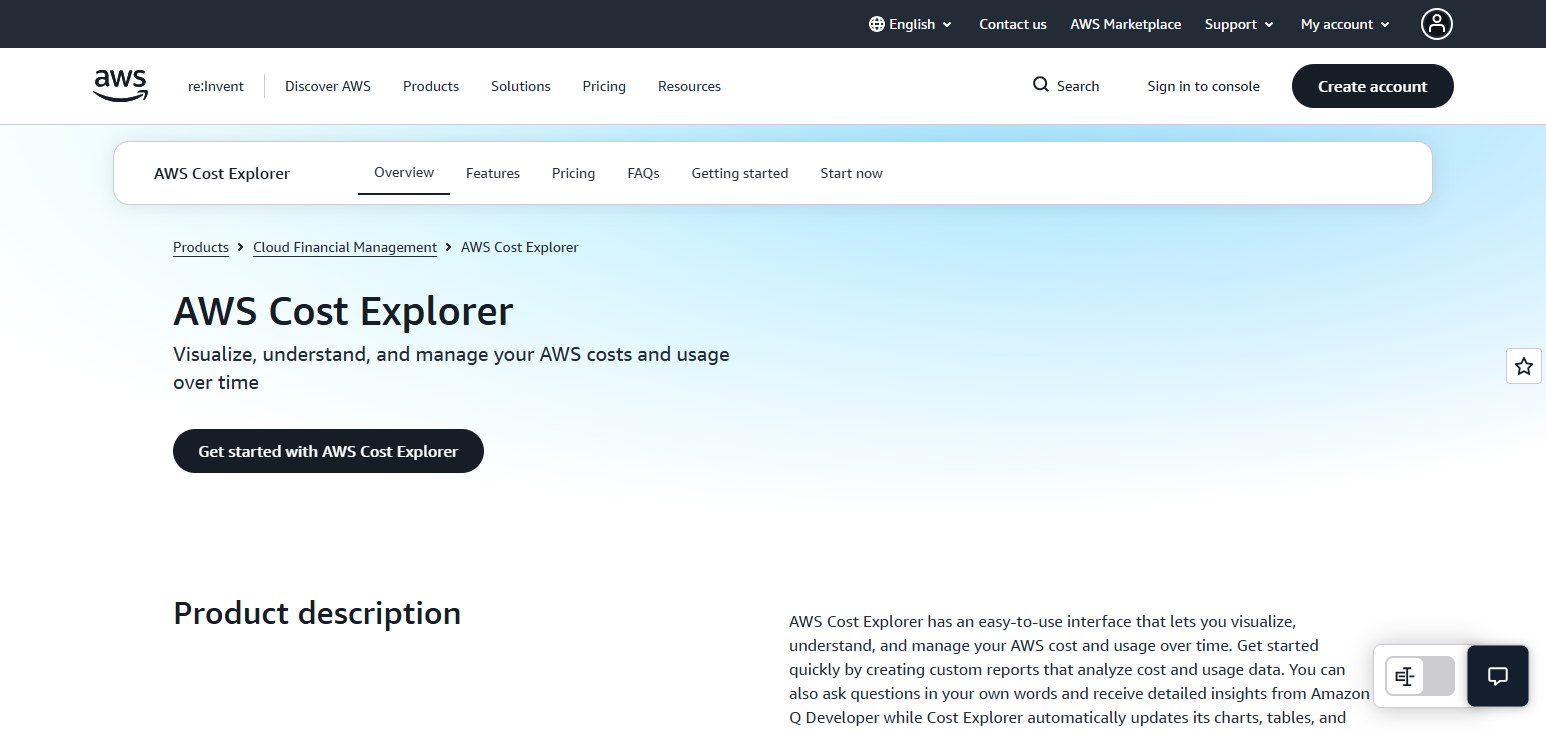Switch to the Features tab
Screen dimensions: 1546x732
point(493,173)
